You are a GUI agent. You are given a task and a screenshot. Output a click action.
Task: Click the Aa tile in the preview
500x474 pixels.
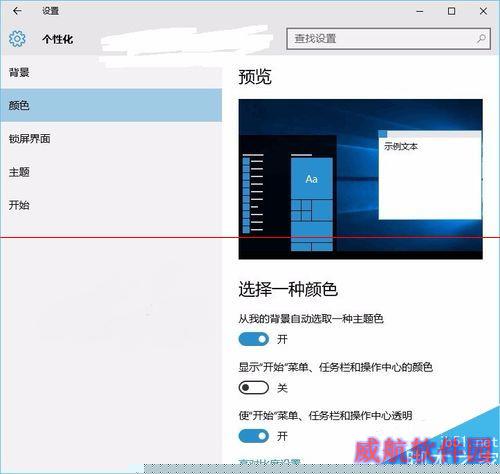(312, 179)
